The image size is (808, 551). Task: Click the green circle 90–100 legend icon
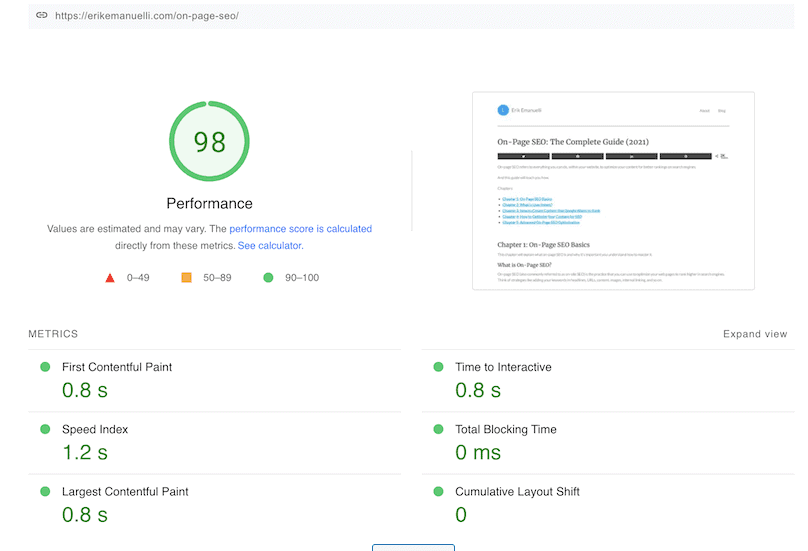268,278
